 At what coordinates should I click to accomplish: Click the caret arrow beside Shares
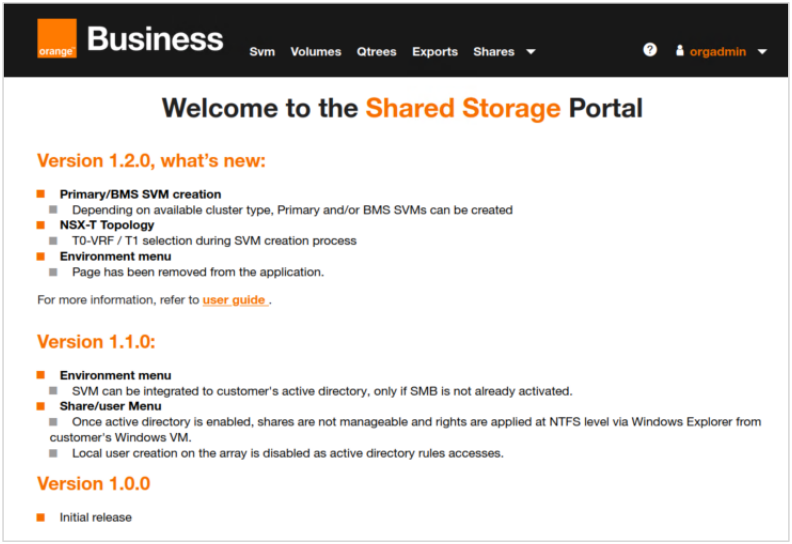pos(531,52)
